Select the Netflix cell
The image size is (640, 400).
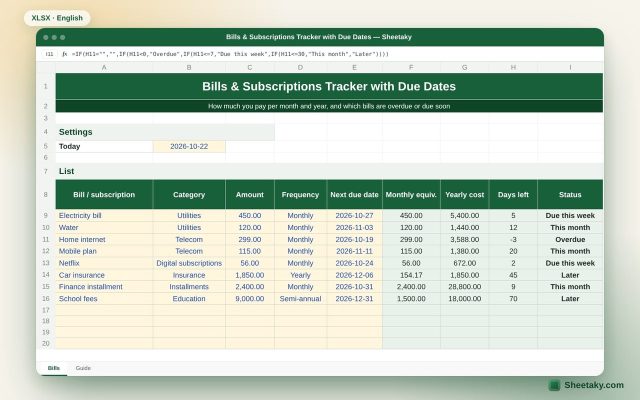(104, 263)
